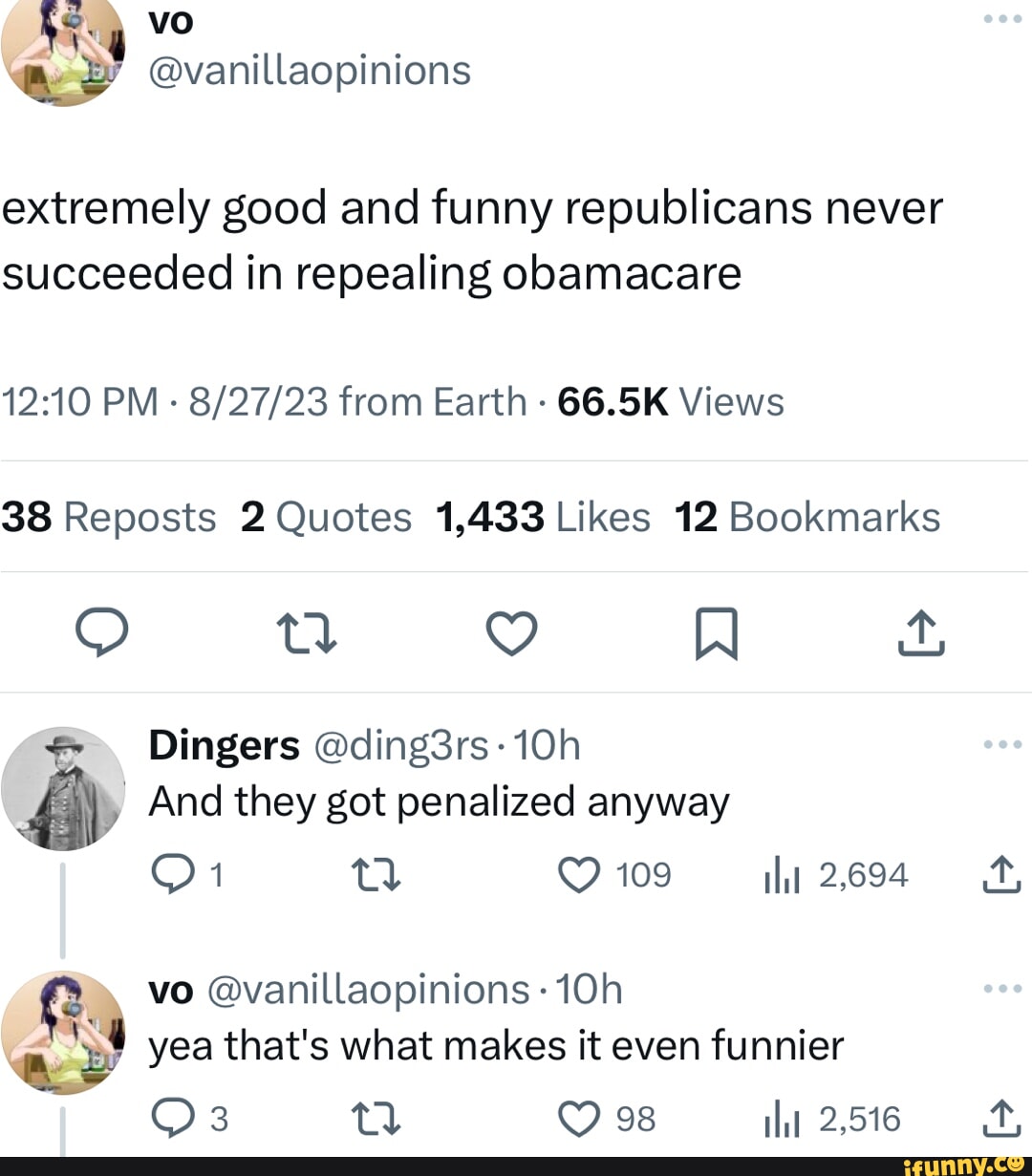The image size is (1032, 1176).
Task: Click the repost icon on Dingers' reply
Action: tap(376, 873)
